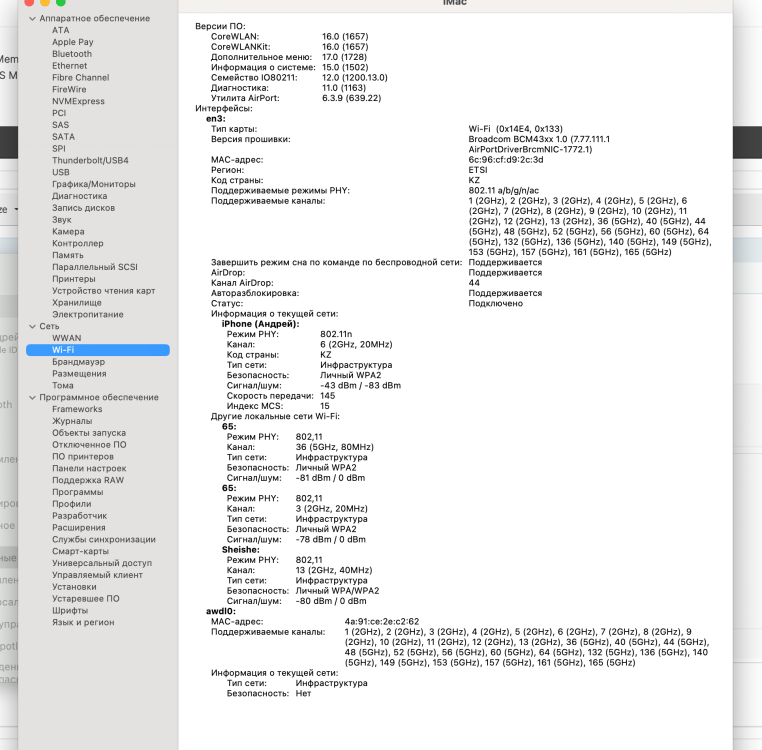Collapse the Сеть section chevron
762x750 pixels.
point(33,326)
